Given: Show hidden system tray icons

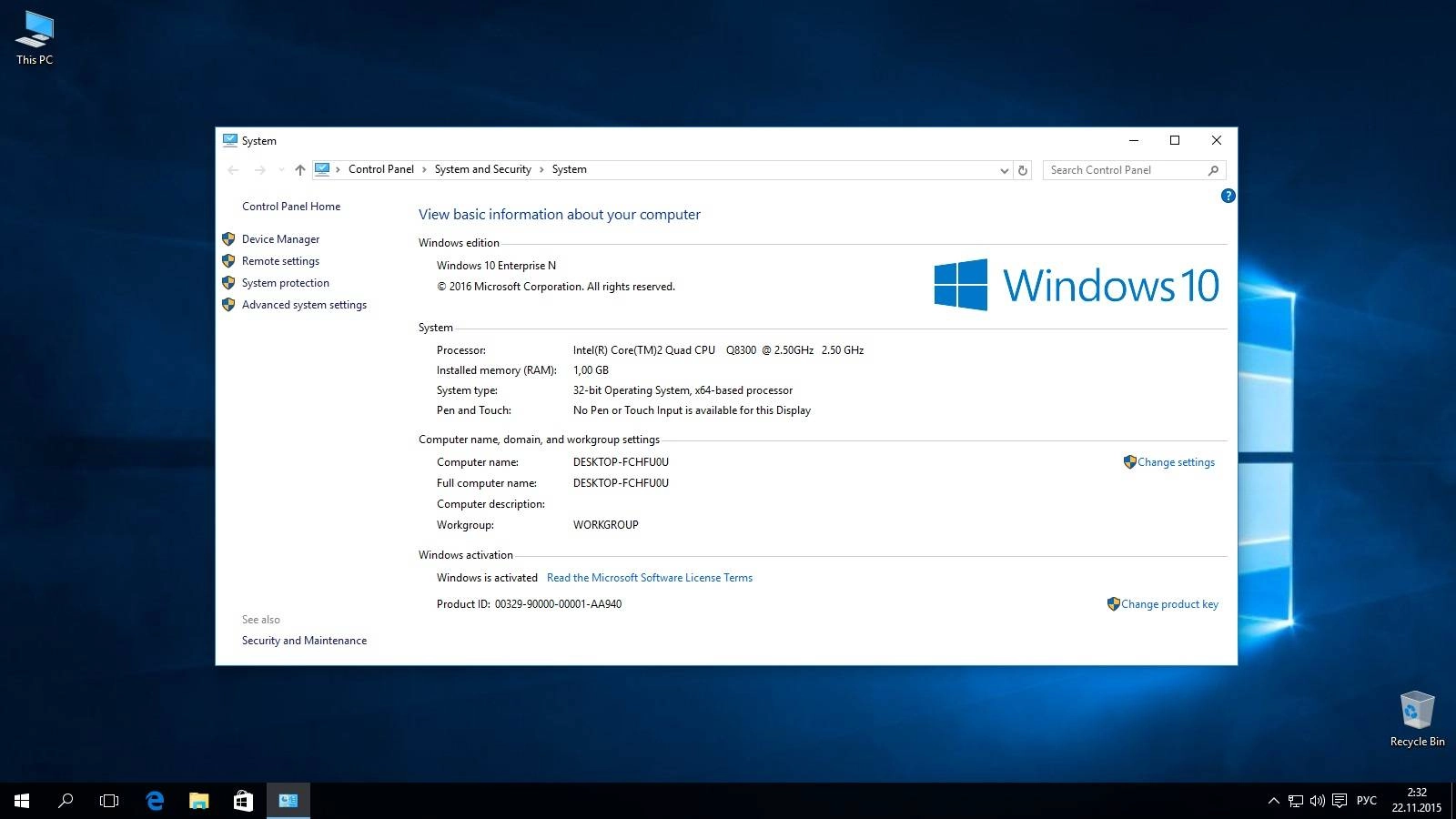Looking at the screenshot, I should 1273,801.
